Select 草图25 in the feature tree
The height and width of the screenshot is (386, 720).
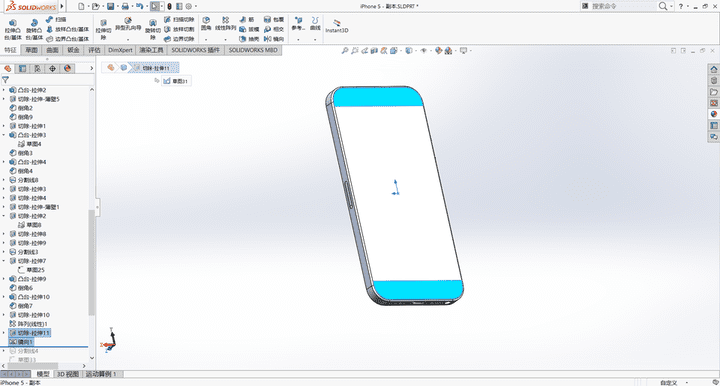coord(31,270)
